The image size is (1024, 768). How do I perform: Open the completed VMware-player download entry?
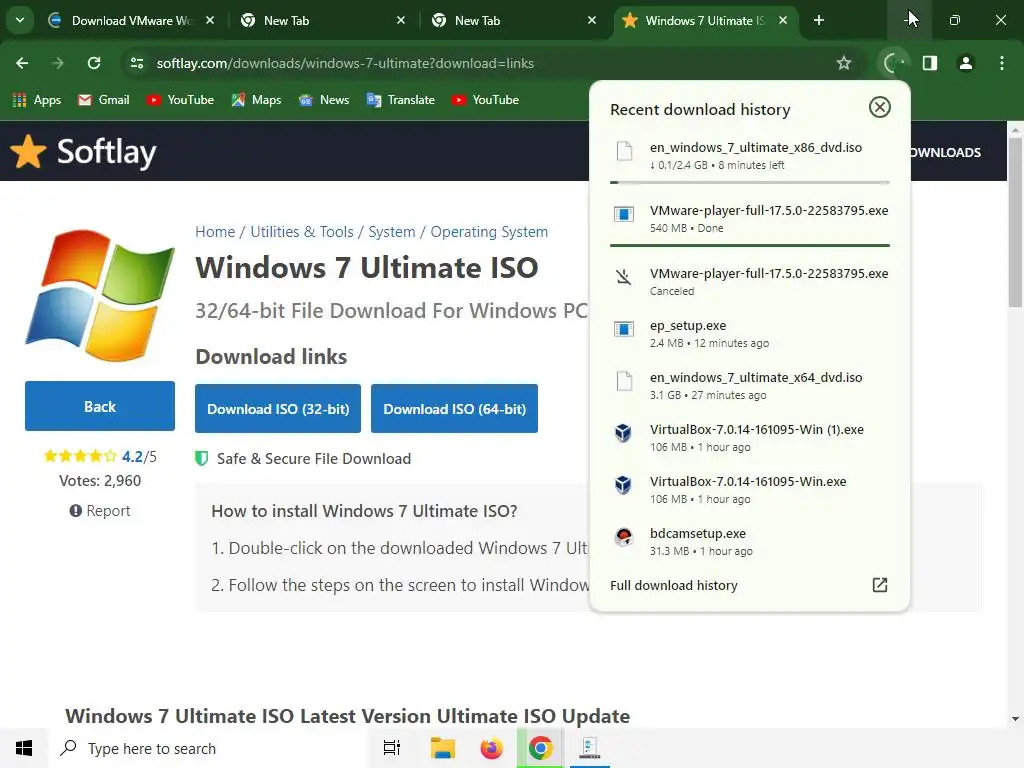[x=750, y=219]
